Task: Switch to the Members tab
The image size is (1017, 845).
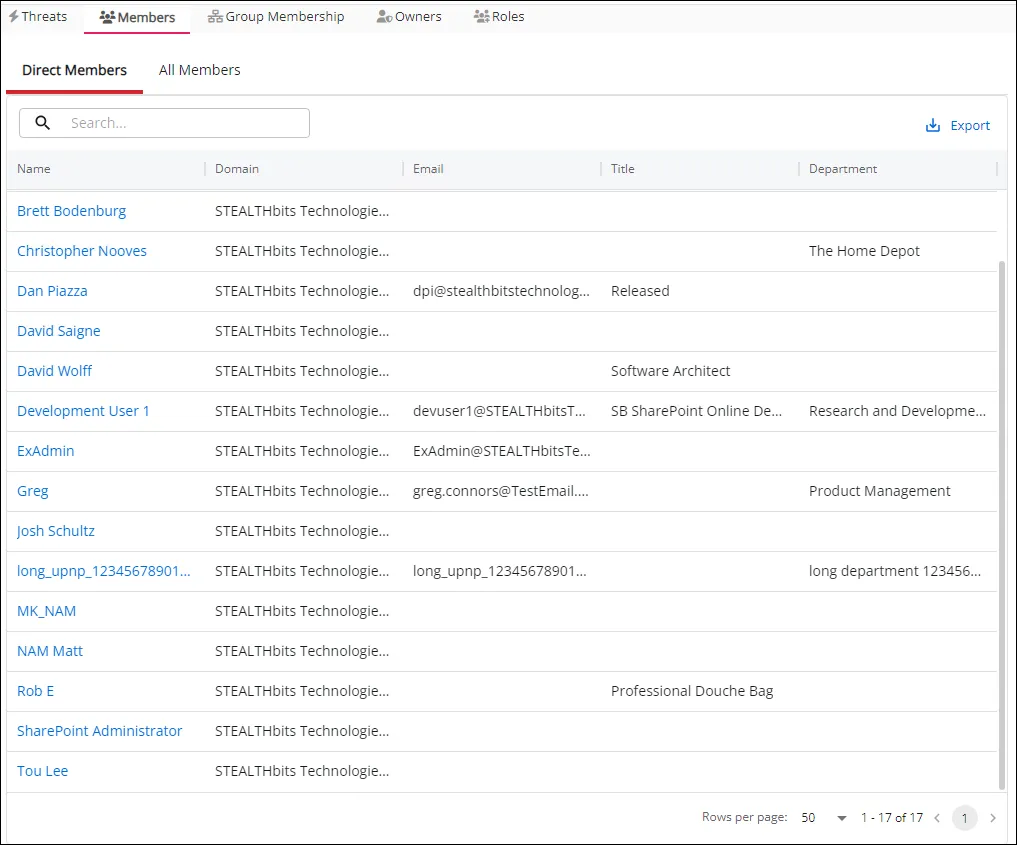Action: tap(137, 17)
